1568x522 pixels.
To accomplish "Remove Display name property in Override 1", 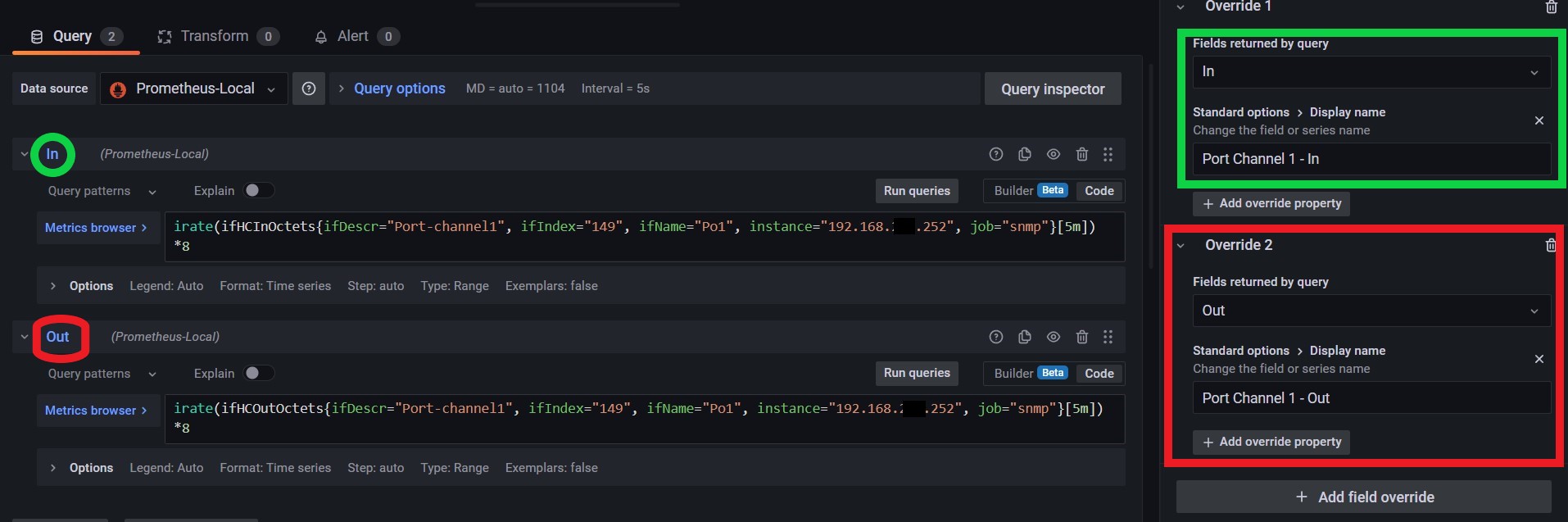I will (x=1539, y=120).
